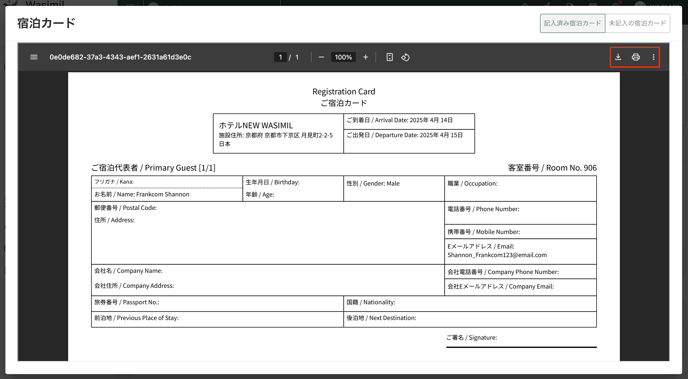Download the registration card PDF

(618, 57)
